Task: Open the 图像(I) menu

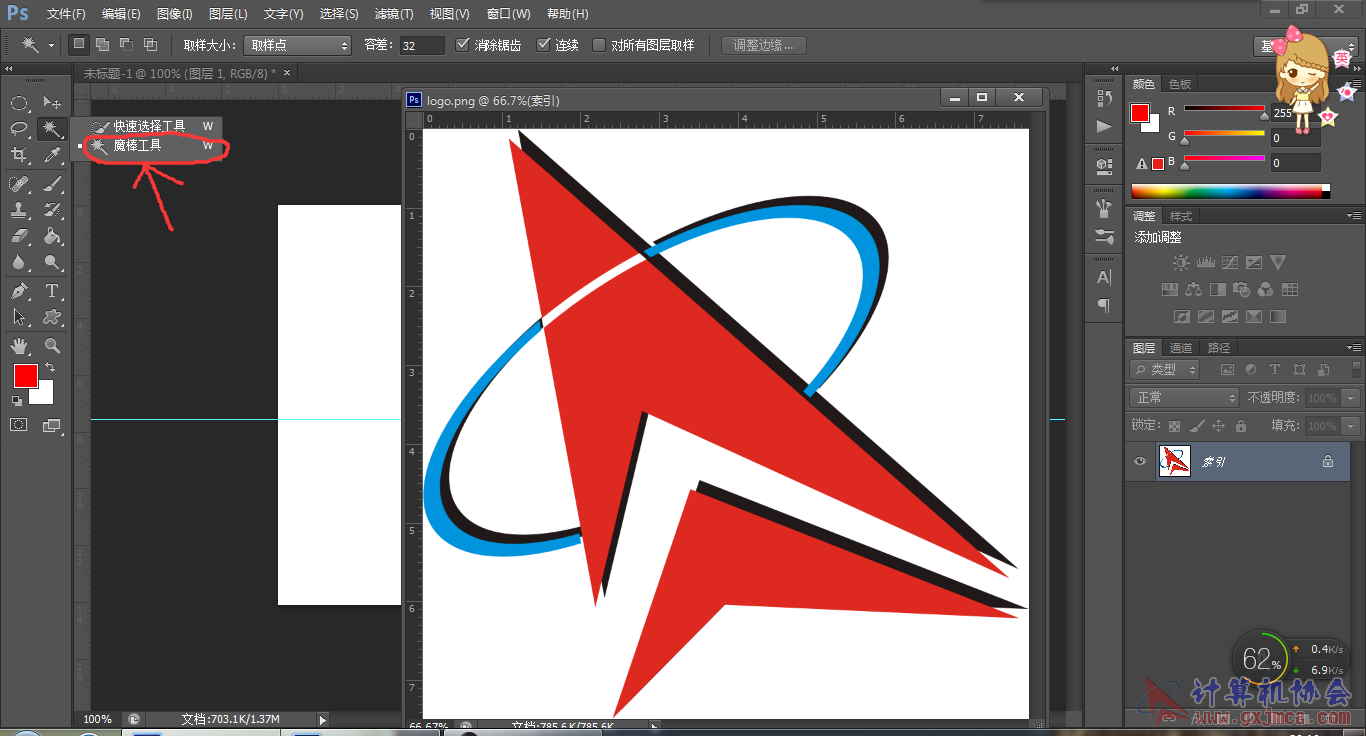Action: point(175,14)
